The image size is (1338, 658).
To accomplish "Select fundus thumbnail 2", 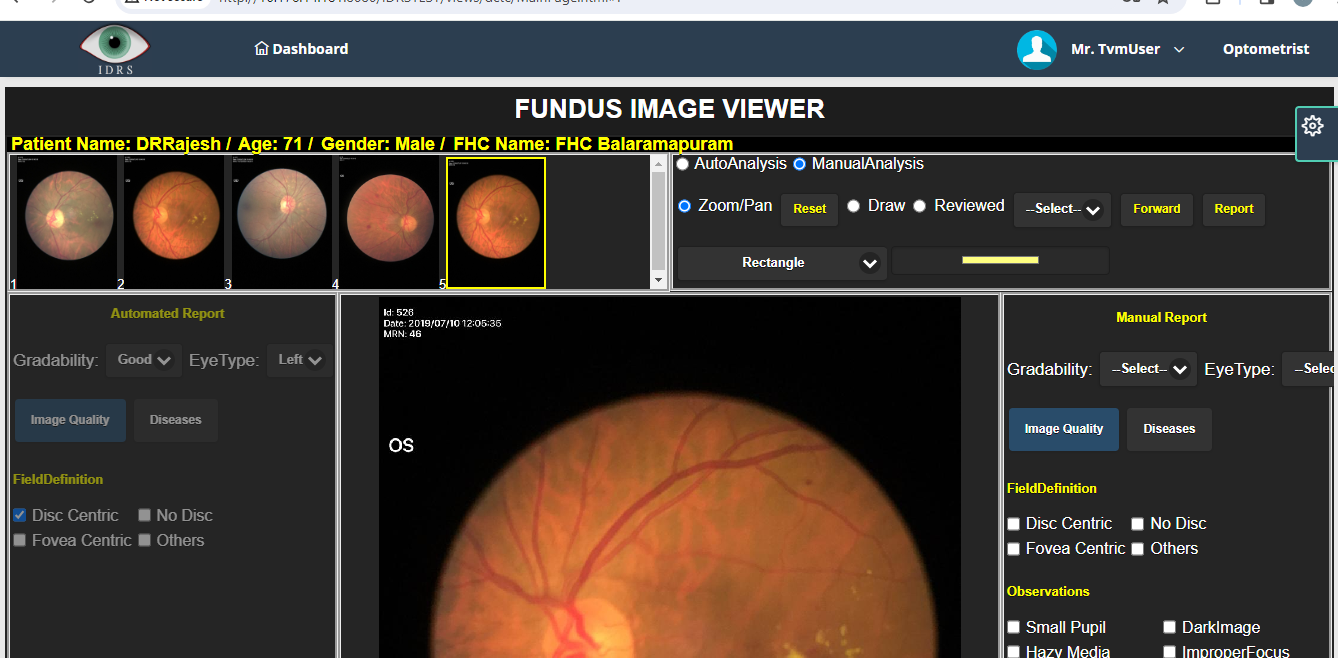I will (x=174, y=222).
